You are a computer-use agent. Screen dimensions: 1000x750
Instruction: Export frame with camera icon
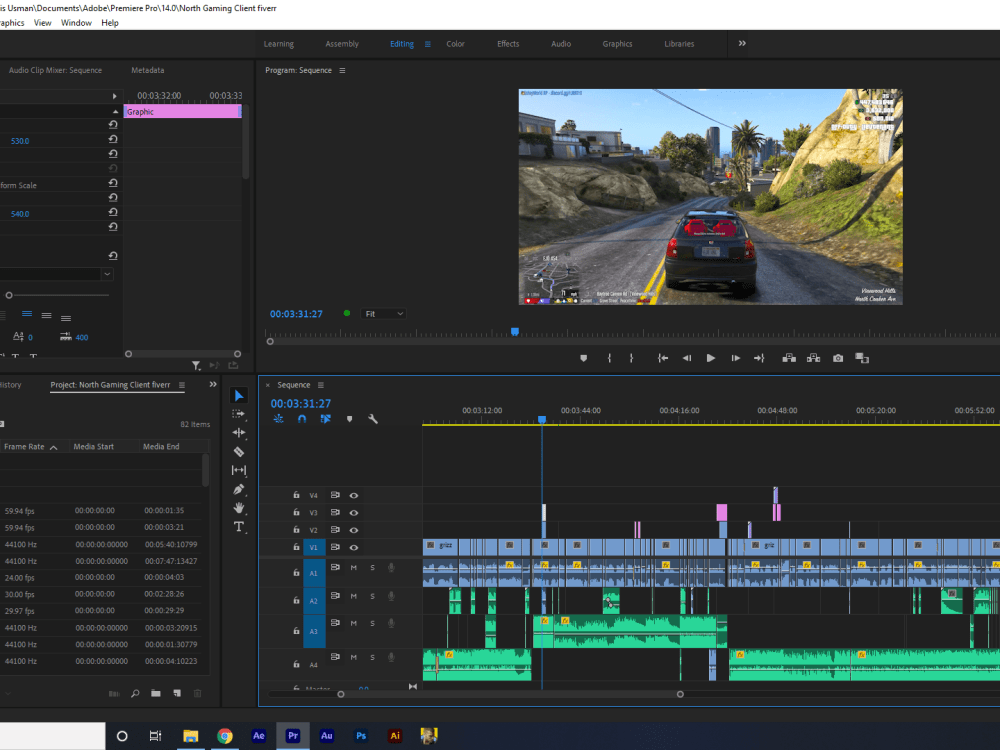click(x=838, y=358)
